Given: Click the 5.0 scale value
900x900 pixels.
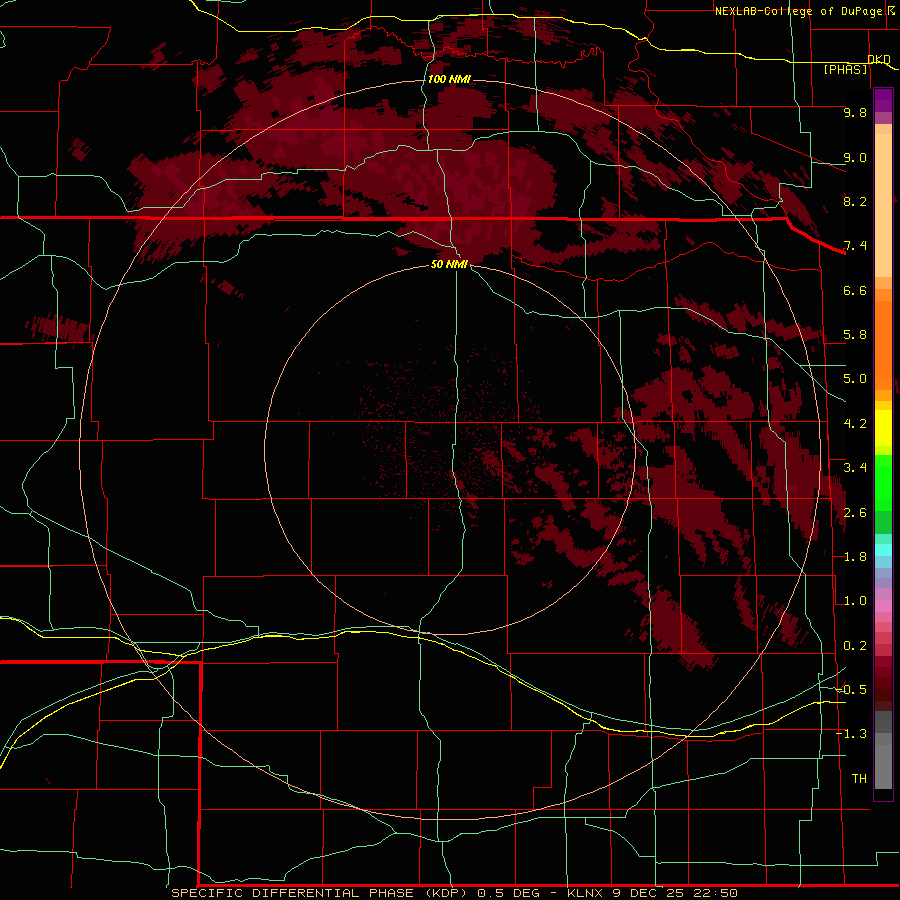Looking at the screenshot, I should coord(855,379).
